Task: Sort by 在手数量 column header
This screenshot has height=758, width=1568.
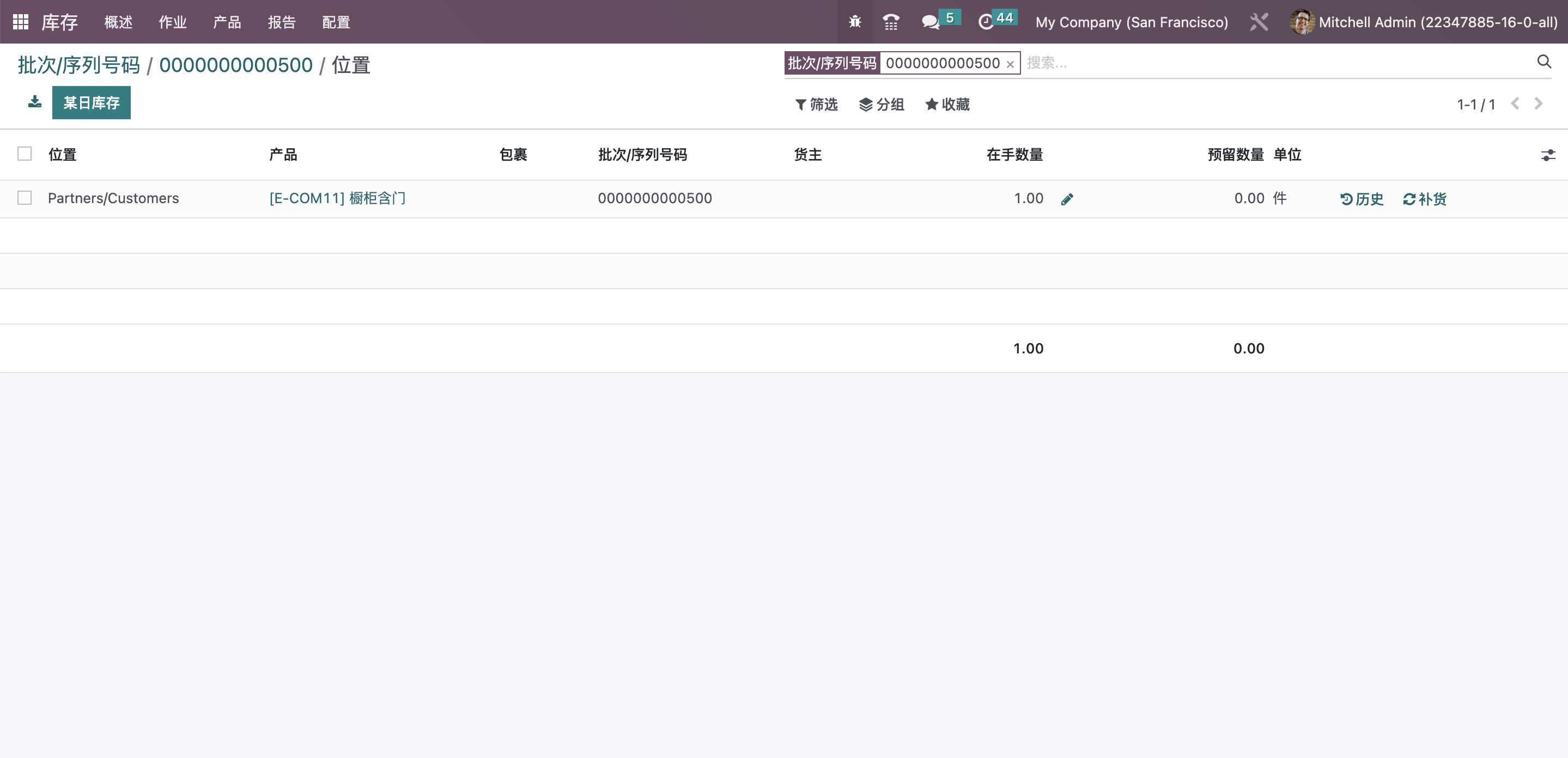Action: click(1014, 155)
